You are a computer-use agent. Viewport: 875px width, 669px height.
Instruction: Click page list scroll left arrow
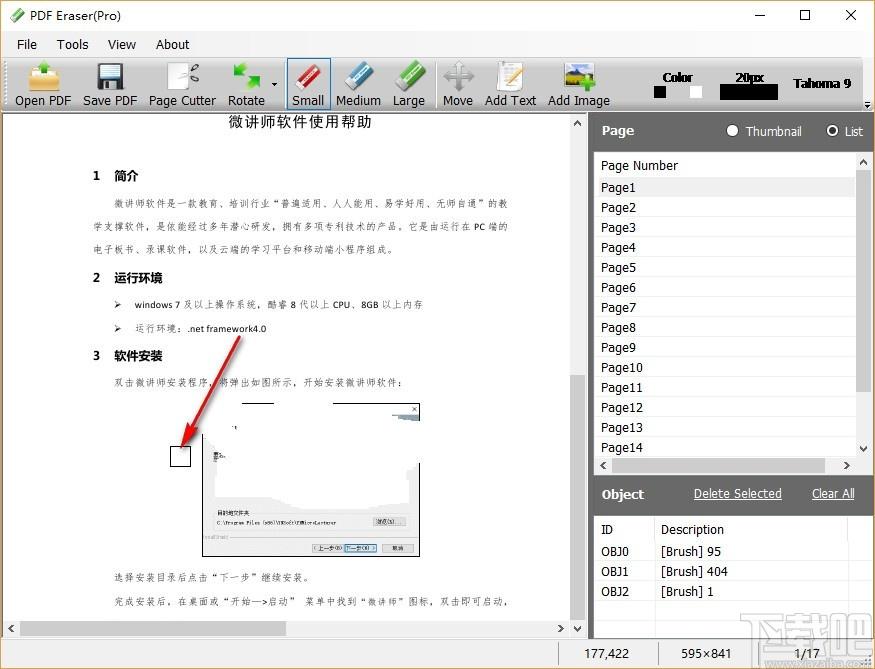tap(603, 465)
